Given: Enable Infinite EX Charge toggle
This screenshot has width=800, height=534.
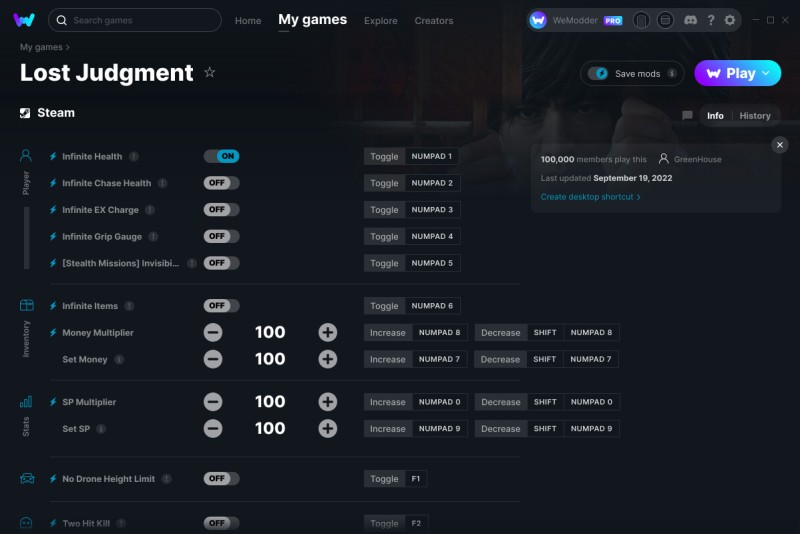Looking at the screenshot, I should click(221, 210).
